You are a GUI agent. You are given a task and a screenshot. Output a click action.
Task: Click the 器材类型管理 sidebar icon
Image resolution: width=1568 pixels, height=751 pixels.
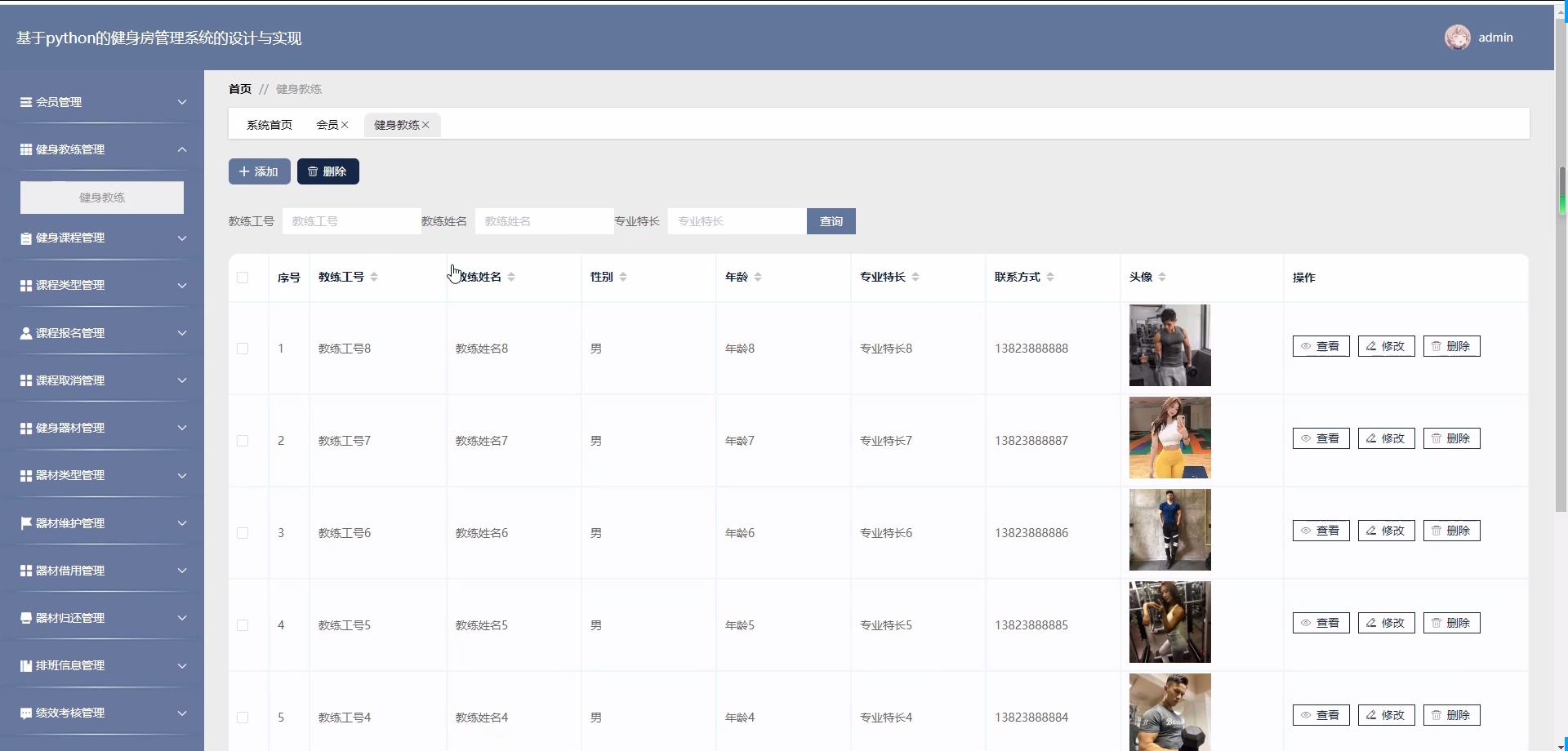[x=26, y=475]
